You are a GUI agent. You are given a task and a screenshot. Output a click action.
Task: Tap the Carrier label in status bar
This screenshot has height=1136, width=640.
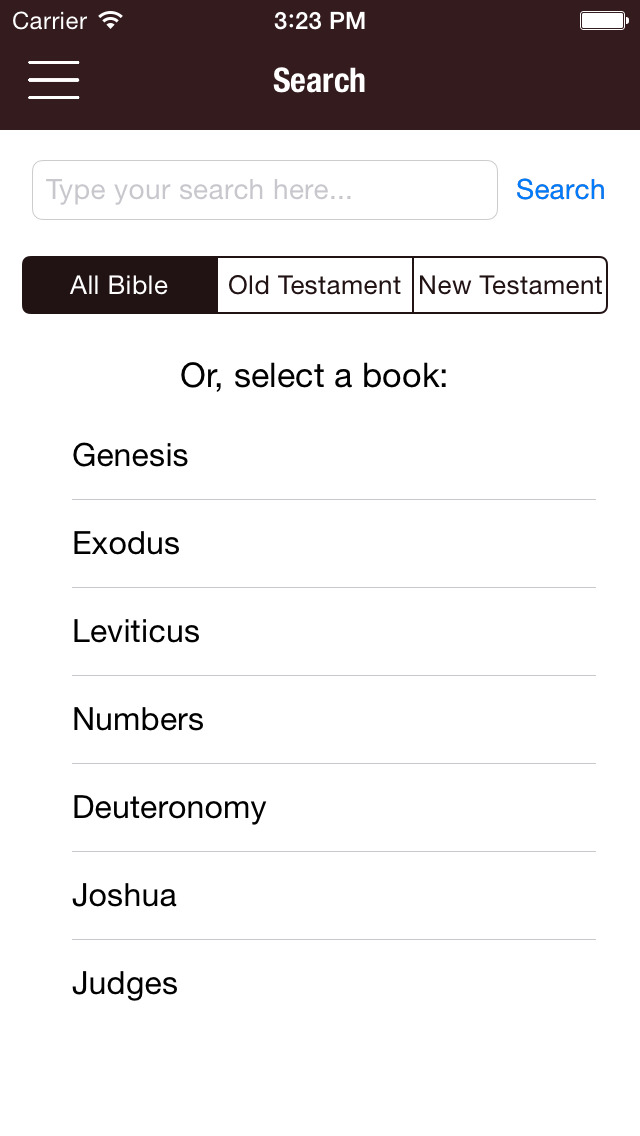point(49,20)
